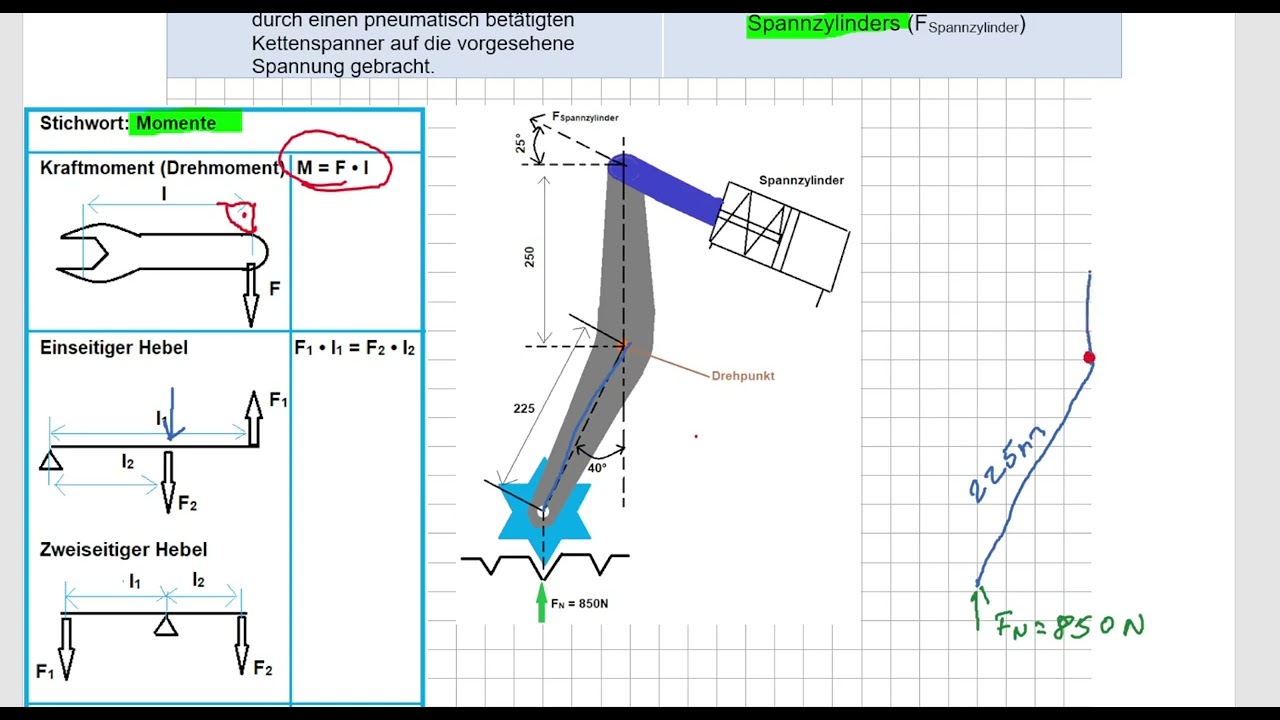The height and width of the screenshot is (720, 1280).
Task: Click the "F1" label in the Zweiseitiger Hebel diagram
Action: (46, 672)
